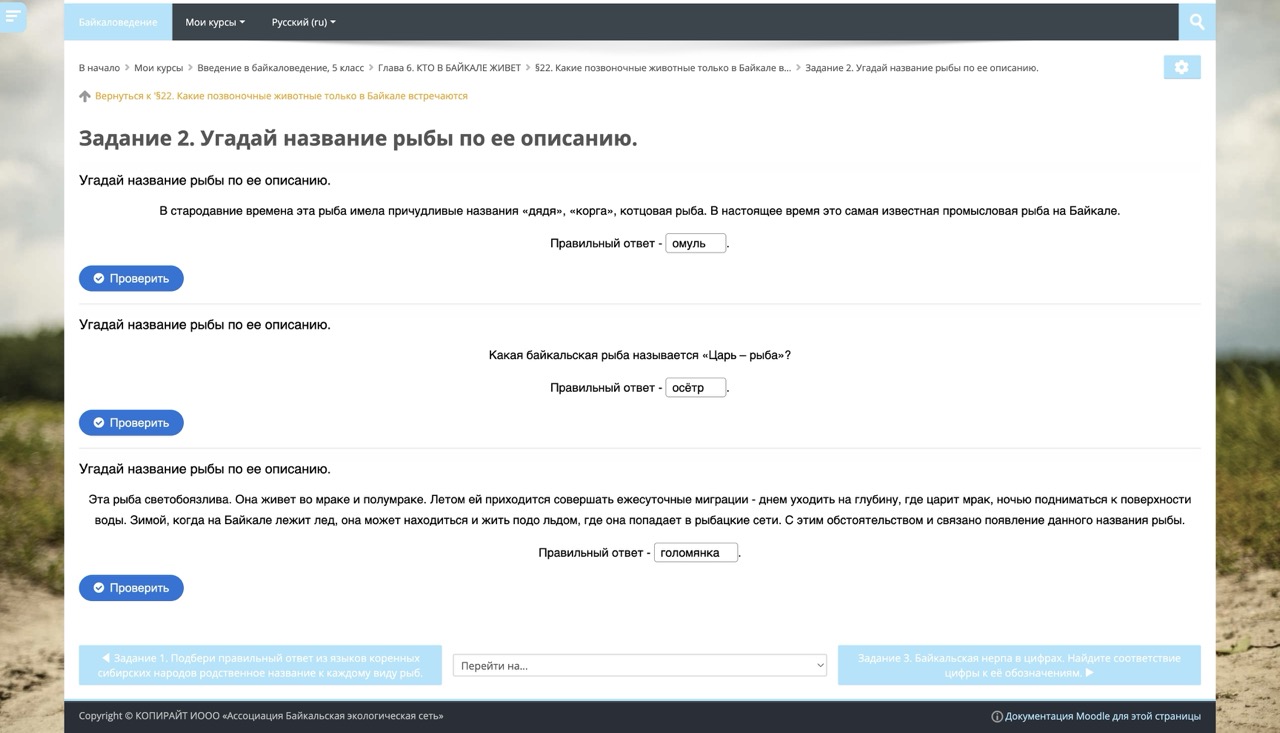Click the голомянка answer text box
The width and height of the screenshot is (1280, 733).
point(695,552)
